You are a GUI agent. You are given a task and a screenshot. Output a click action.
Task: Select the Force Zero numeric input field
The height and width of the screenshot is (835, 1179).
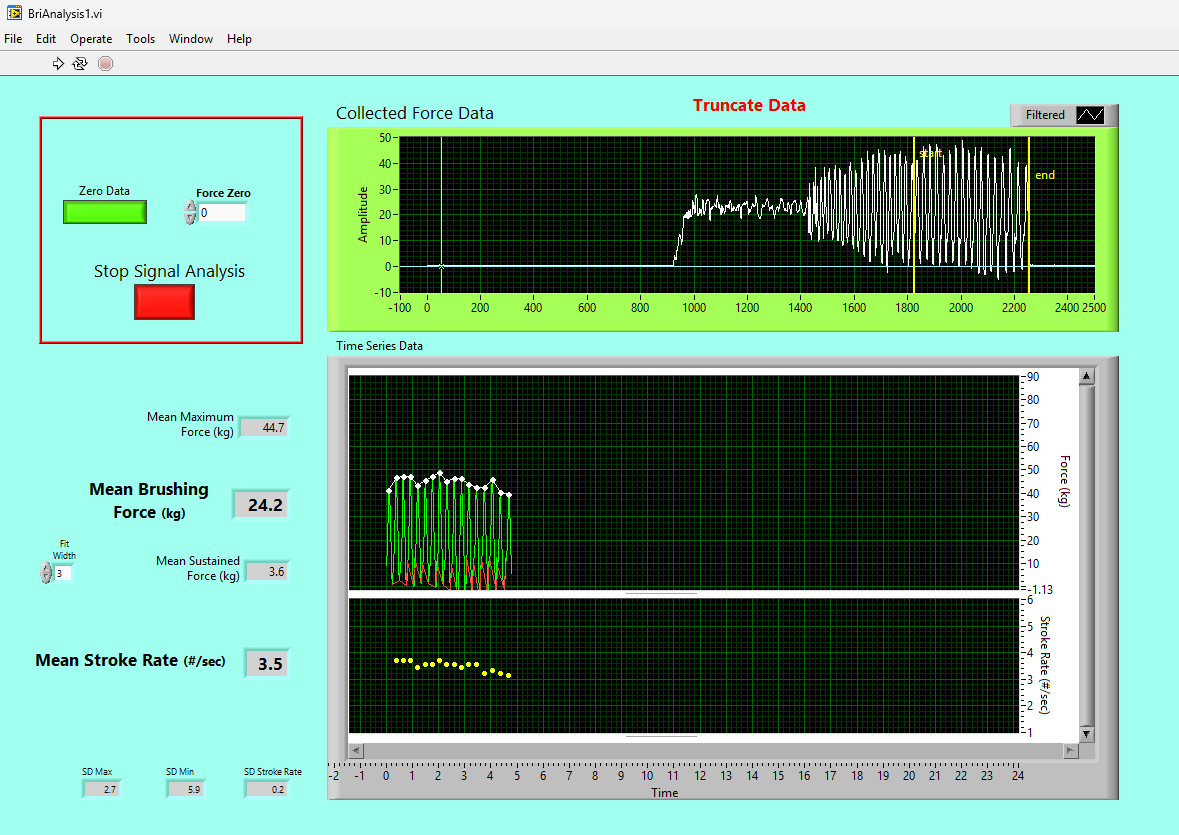pyautogui.click(x=221, y=213)
